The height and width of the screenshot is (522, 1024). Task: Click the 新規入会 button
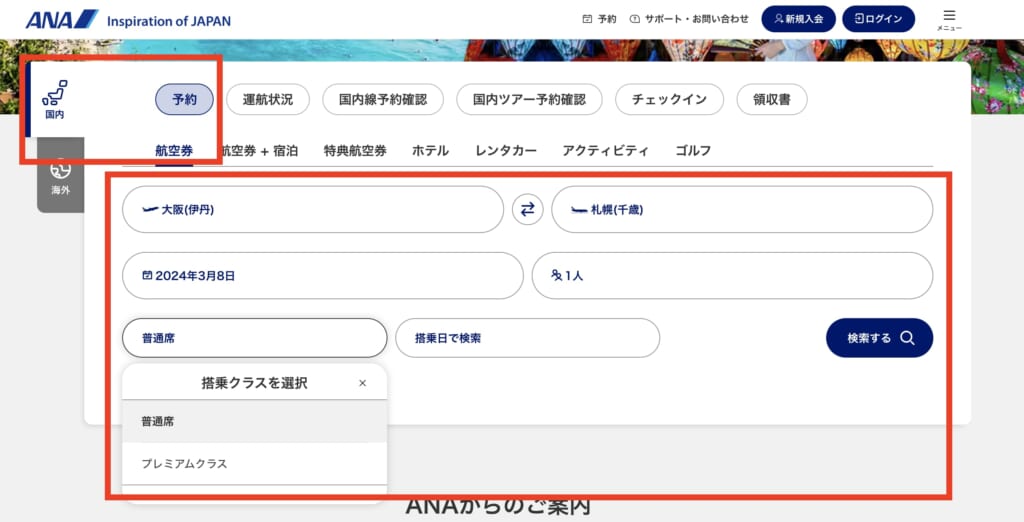(799, 19)
